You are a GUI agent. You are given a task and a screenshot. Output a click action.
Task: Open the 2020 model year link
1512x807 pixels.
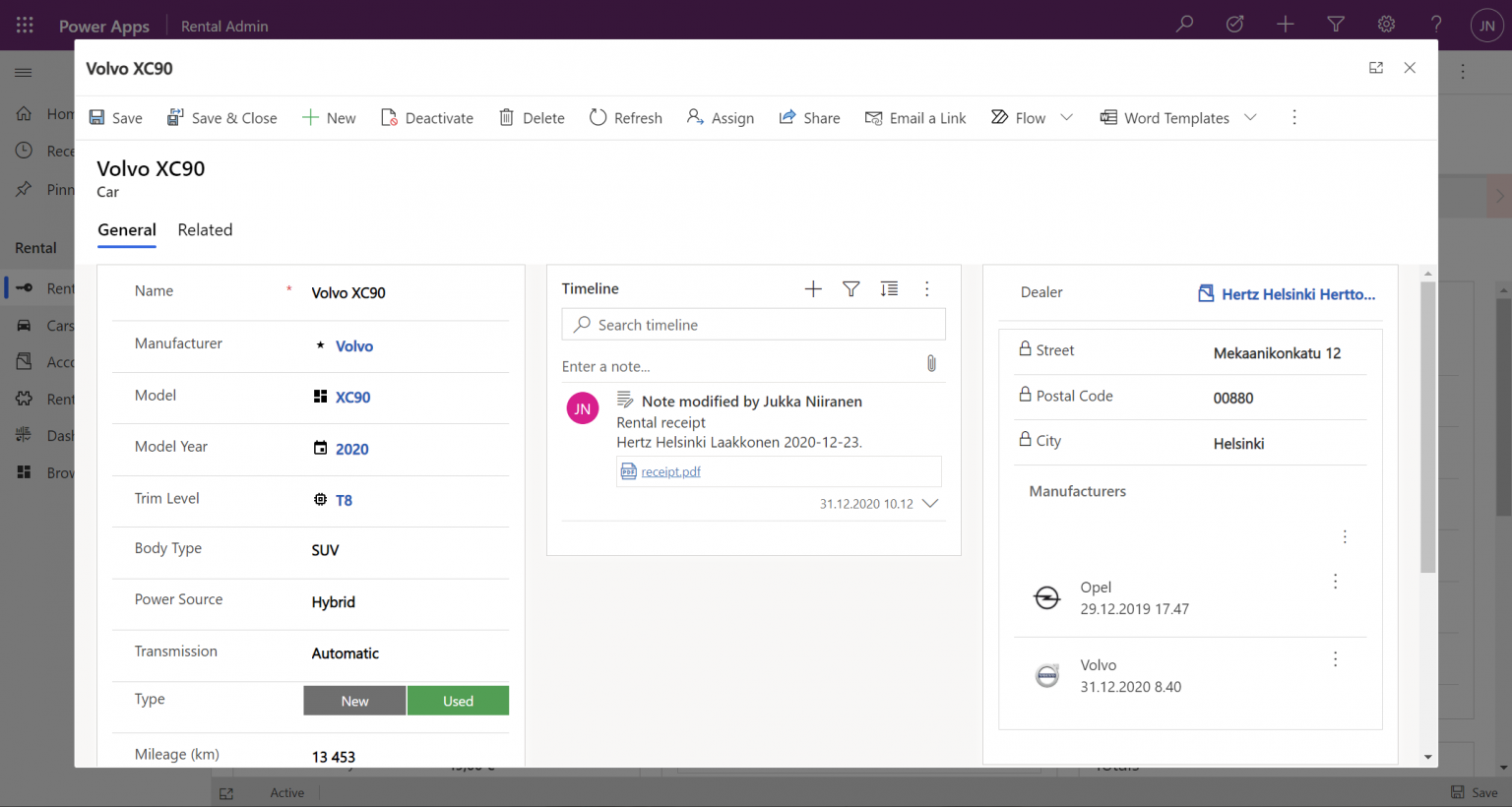click(x=352, y=450)
